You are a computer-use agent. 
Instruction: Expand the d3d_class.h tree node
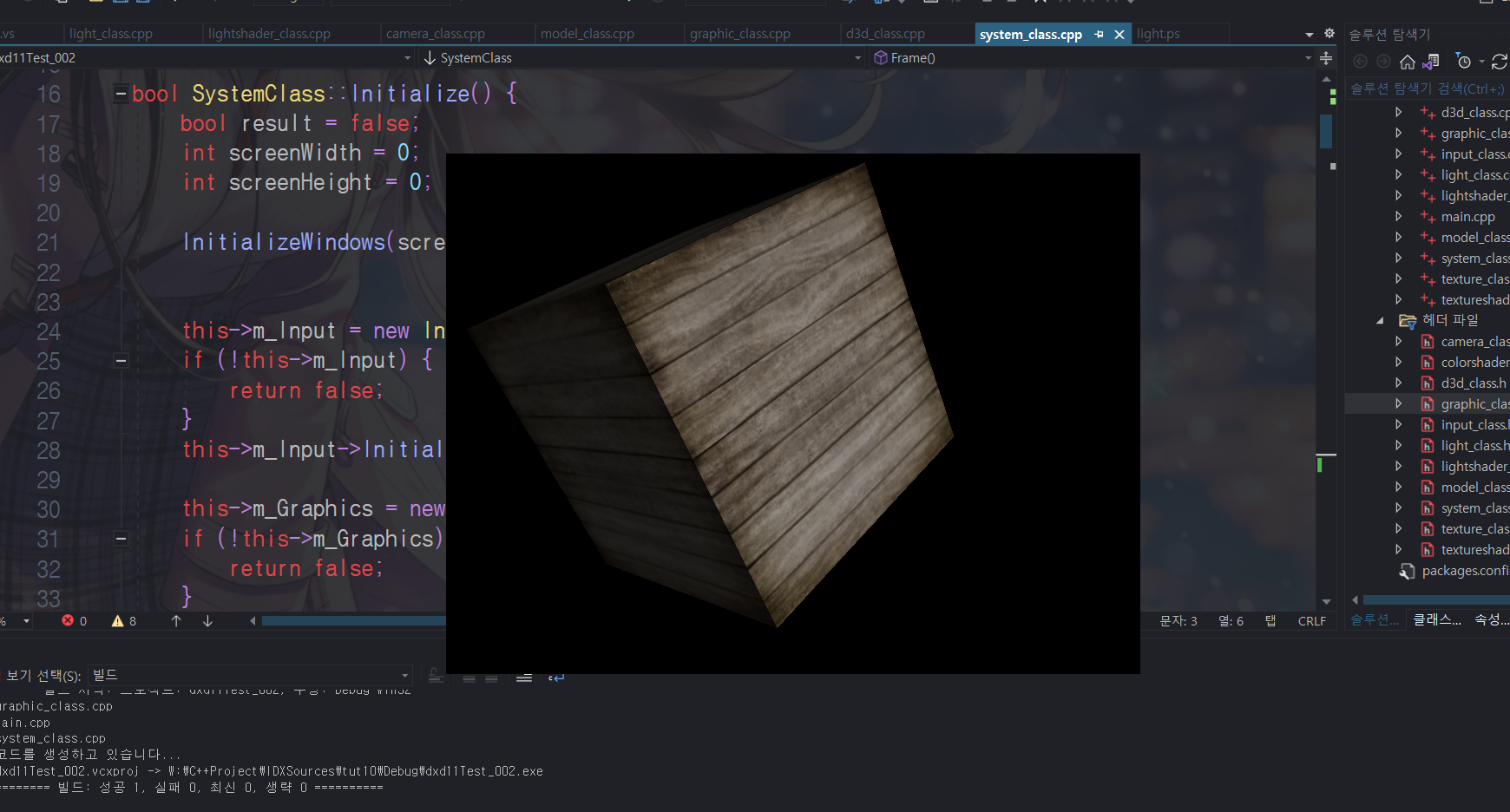point(1398,383)
